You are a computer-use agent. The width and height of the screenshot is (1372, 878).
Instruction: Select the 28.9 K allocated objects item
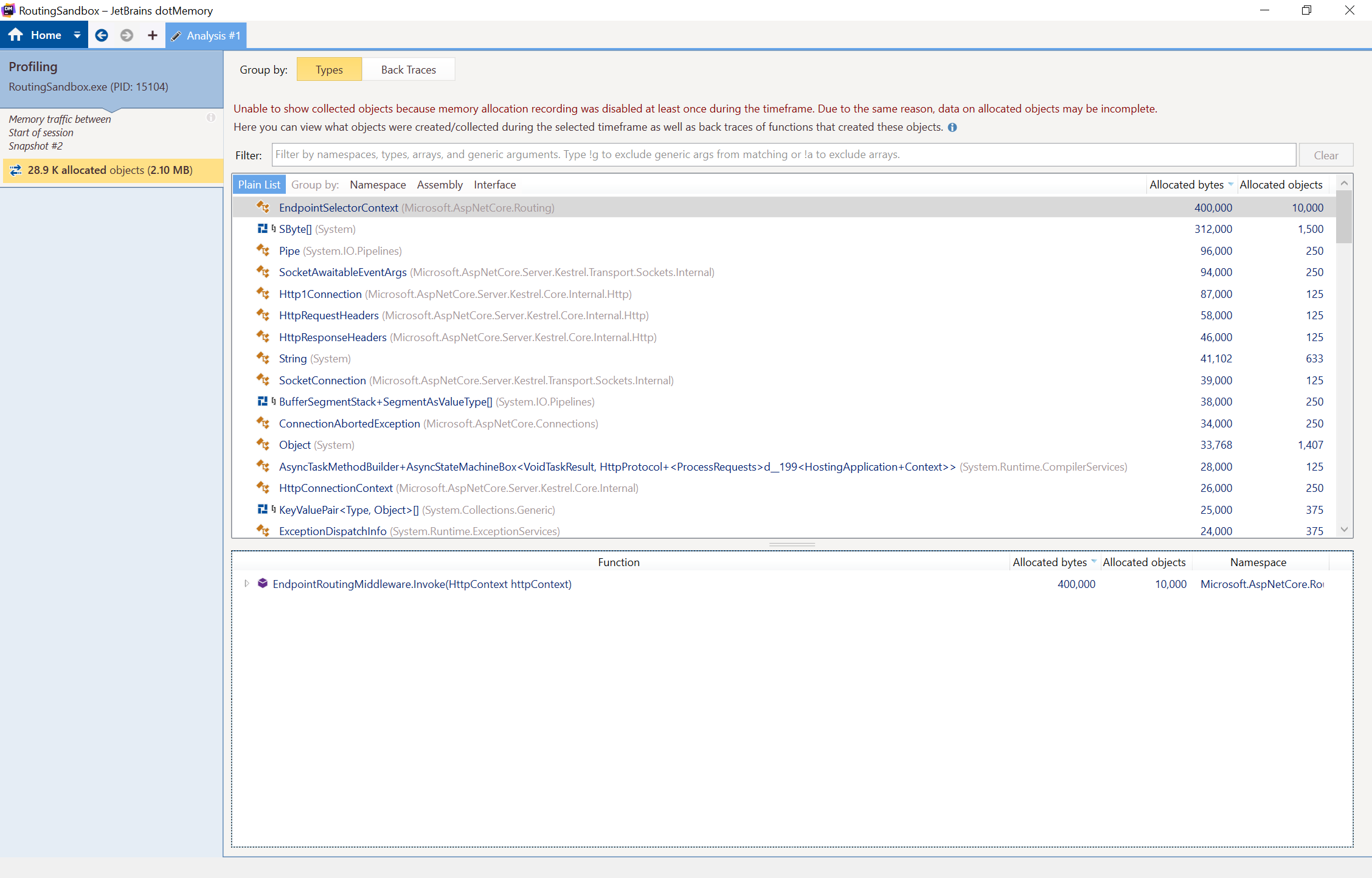pos(113,170)
